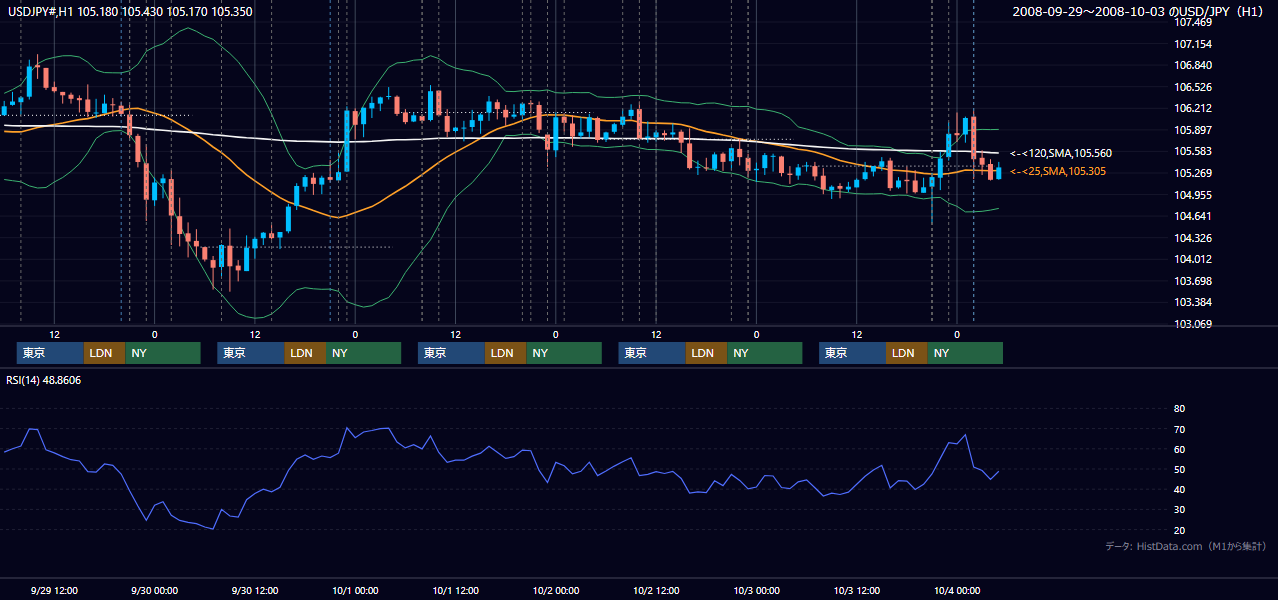Click the bottom price label 103.069
This screenshot has height=600, width=1278.
click(1195, 324)
